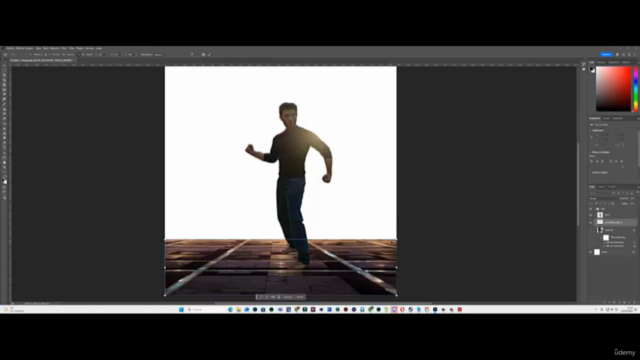Screen dimensions: 640x360
Task: Cancel the transform in the options bar
Action: click(x=203, y=54)
